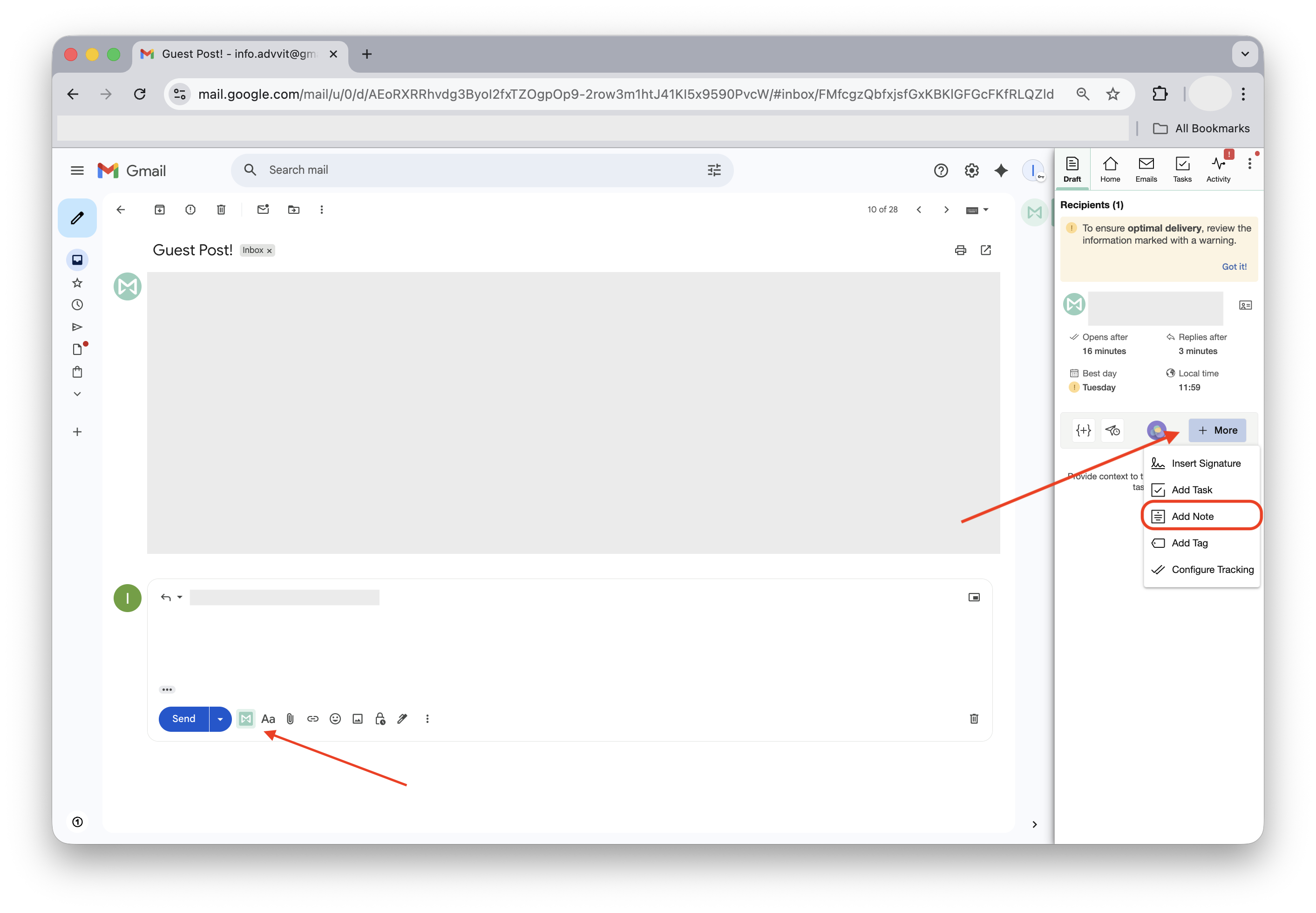Open more send options arrow

point(220,719)
